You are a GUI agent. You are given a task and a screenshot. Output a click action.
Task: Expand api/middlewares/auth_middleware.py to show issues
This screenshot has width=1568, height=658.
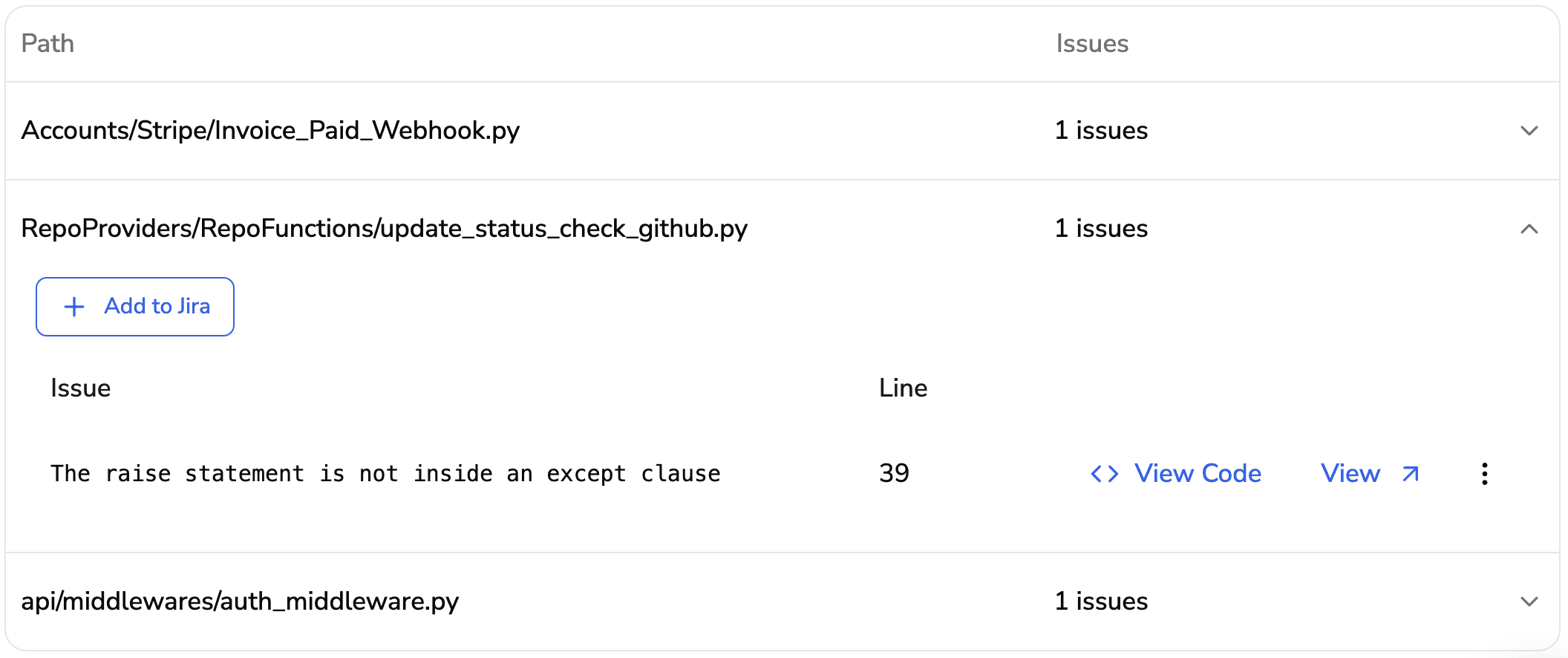coord(1529,602)
